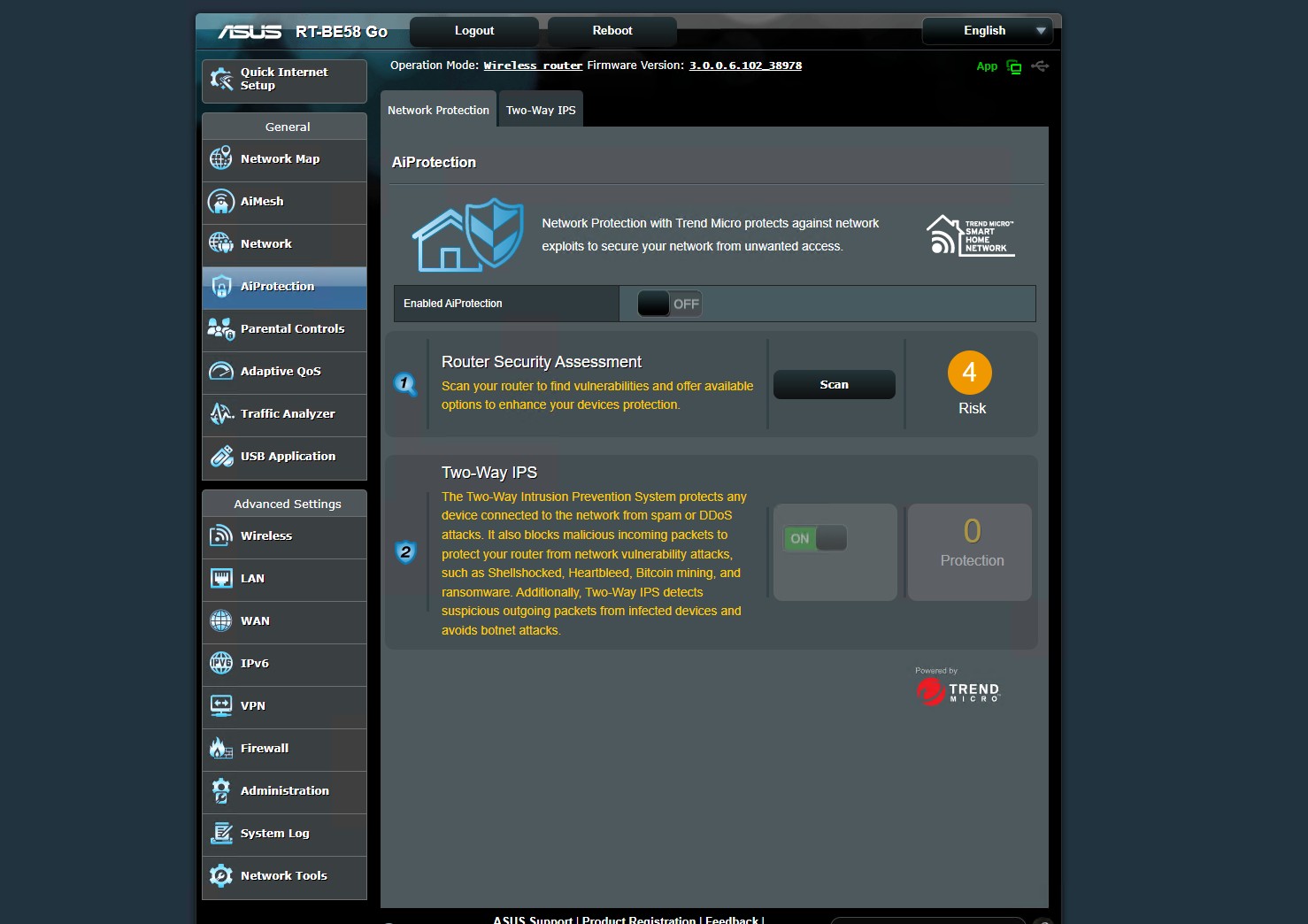Switch to the Network Protection tab

click(x=438, y=110)
